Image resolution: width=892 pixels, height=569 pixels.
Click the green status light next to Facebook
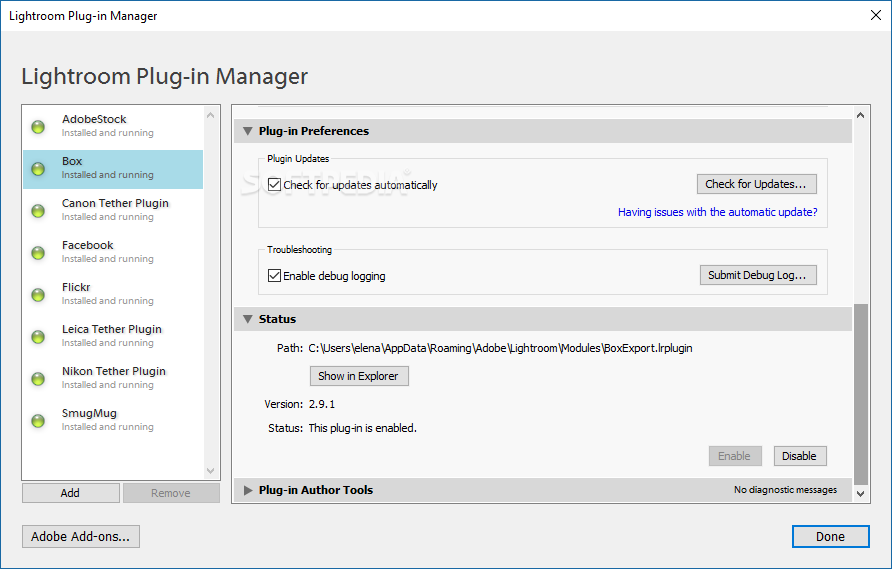[38, 253]
